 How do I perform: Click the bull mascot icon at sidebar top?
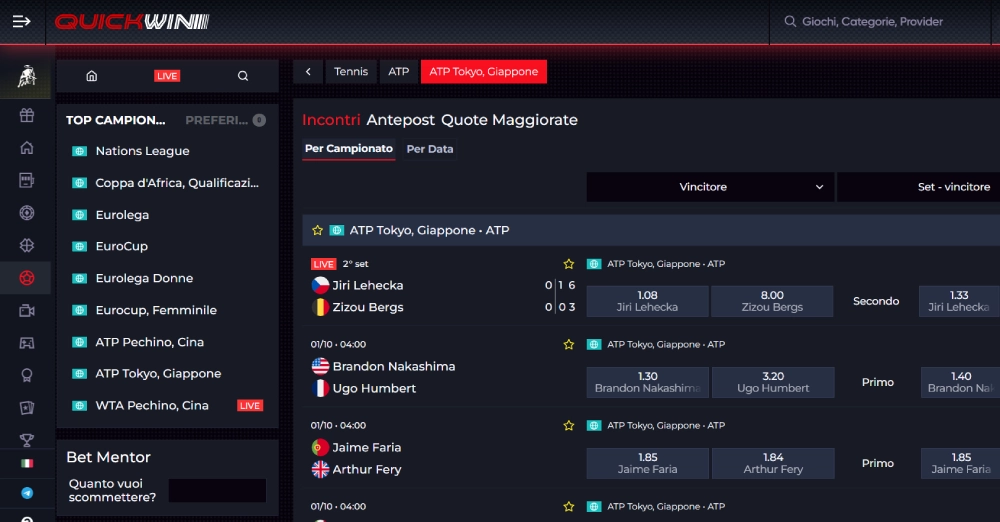click(x=26, y=77)
